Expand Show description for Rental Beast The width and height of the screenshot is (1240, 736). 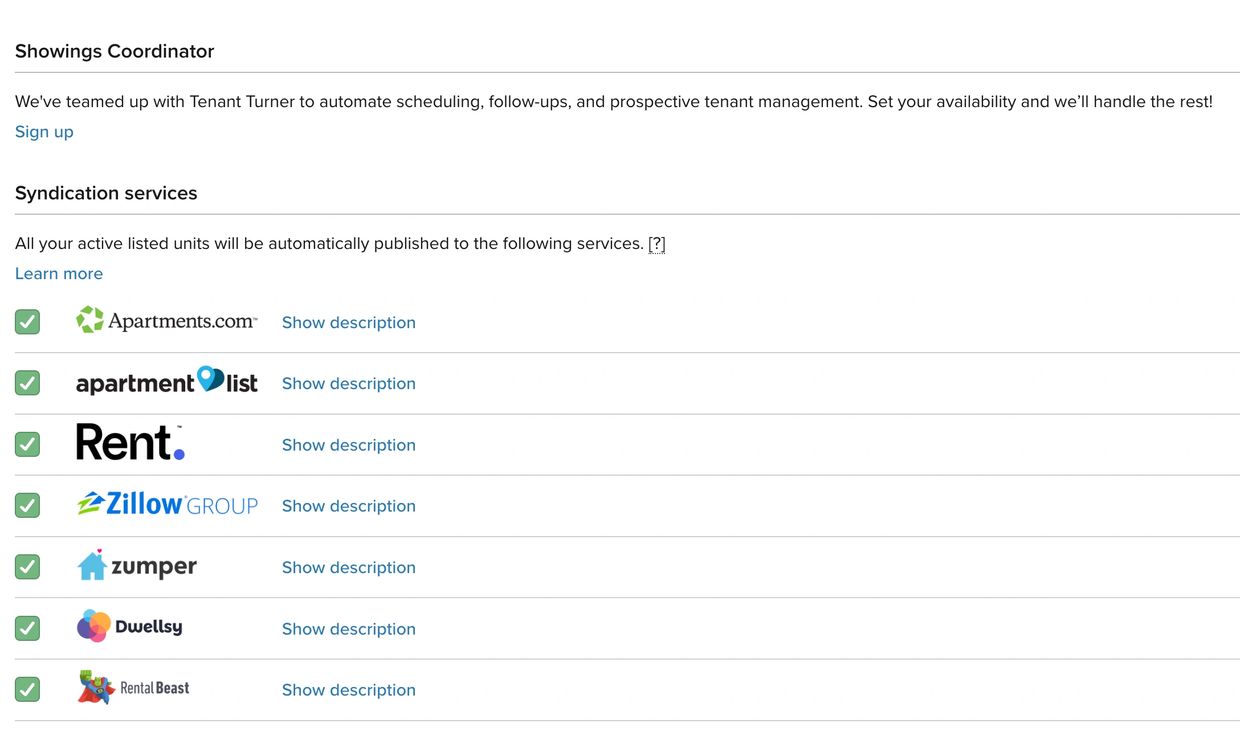click(348, 690)
